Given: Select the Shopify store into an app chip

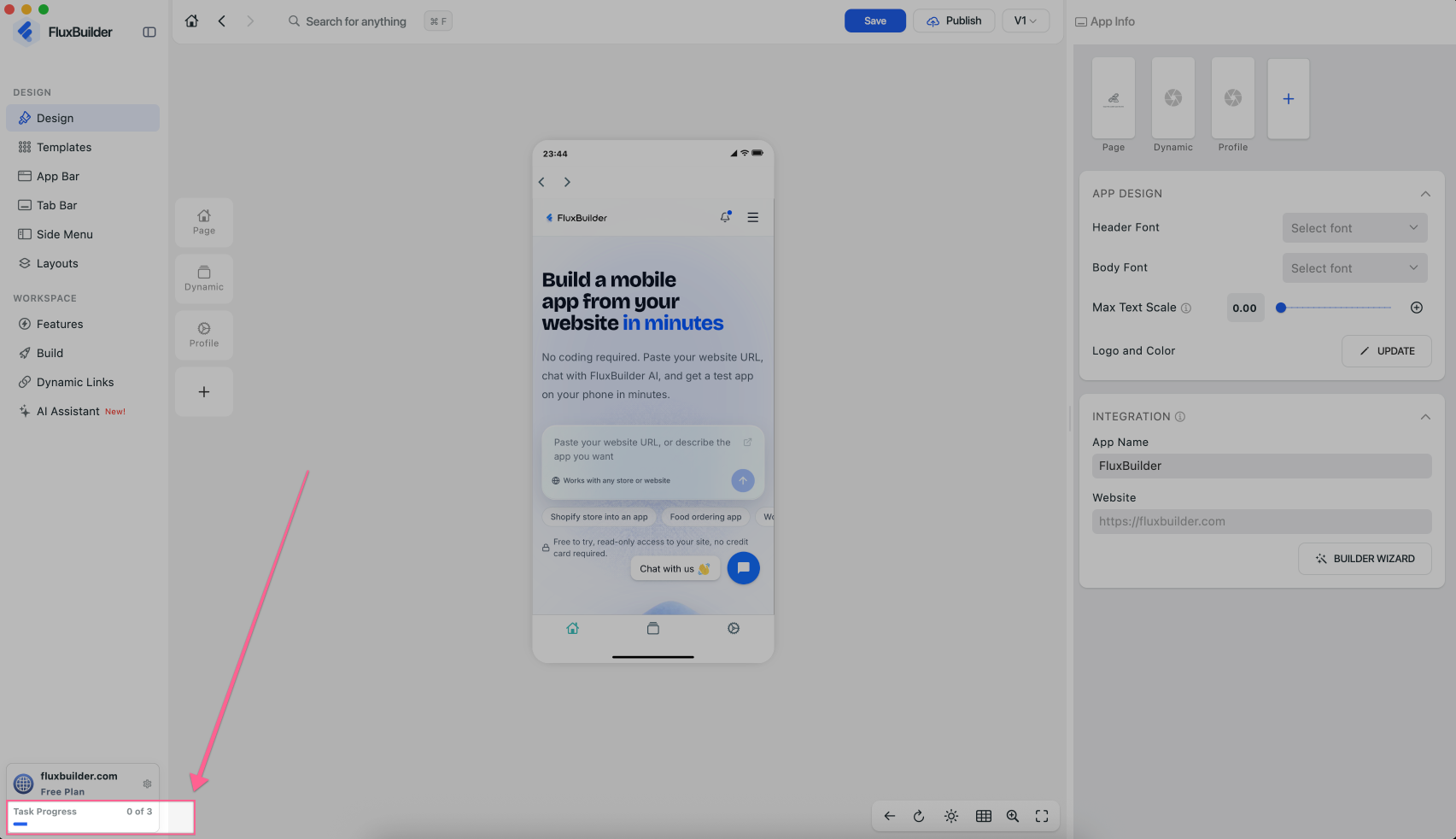Looking at the screenshot, I should point(599,517).
